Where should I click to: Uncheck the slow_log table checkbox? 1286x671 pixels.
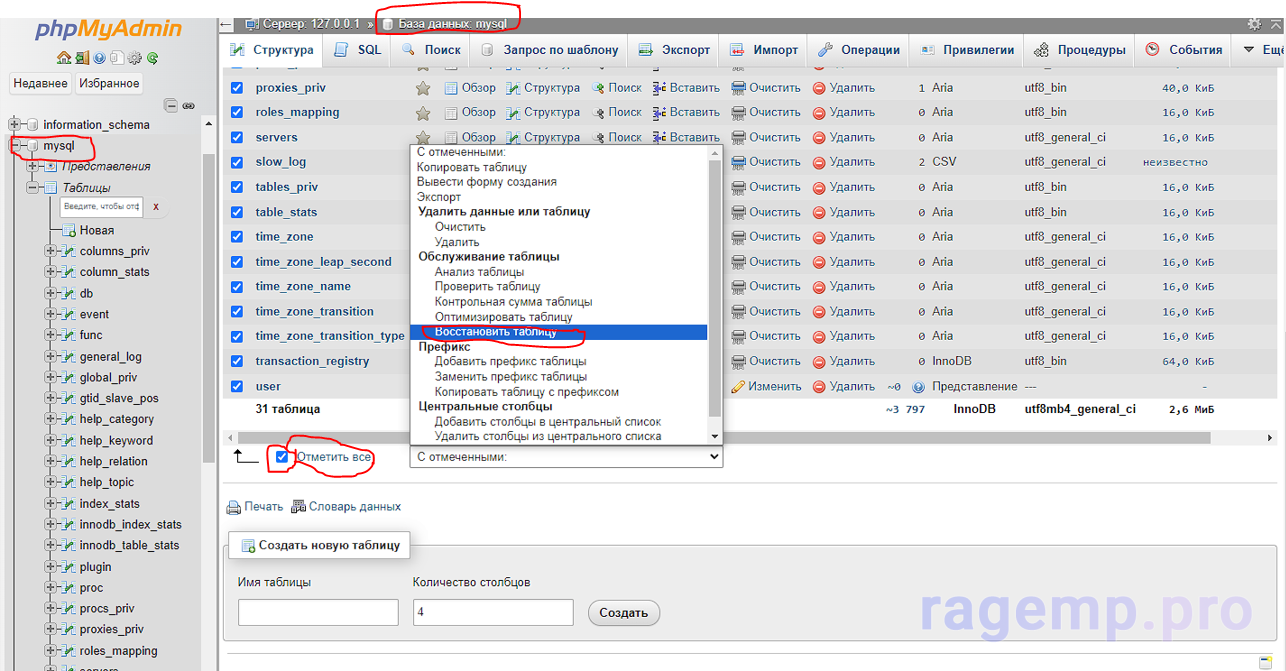click(x=237, y=162)
